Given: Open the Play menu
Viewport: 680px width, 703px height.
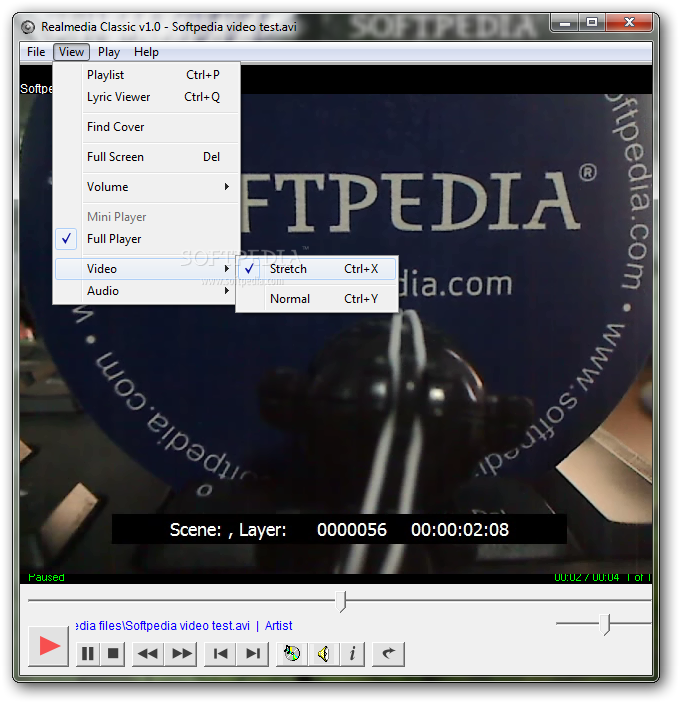Looking at the screenshot, I should 109,52.
